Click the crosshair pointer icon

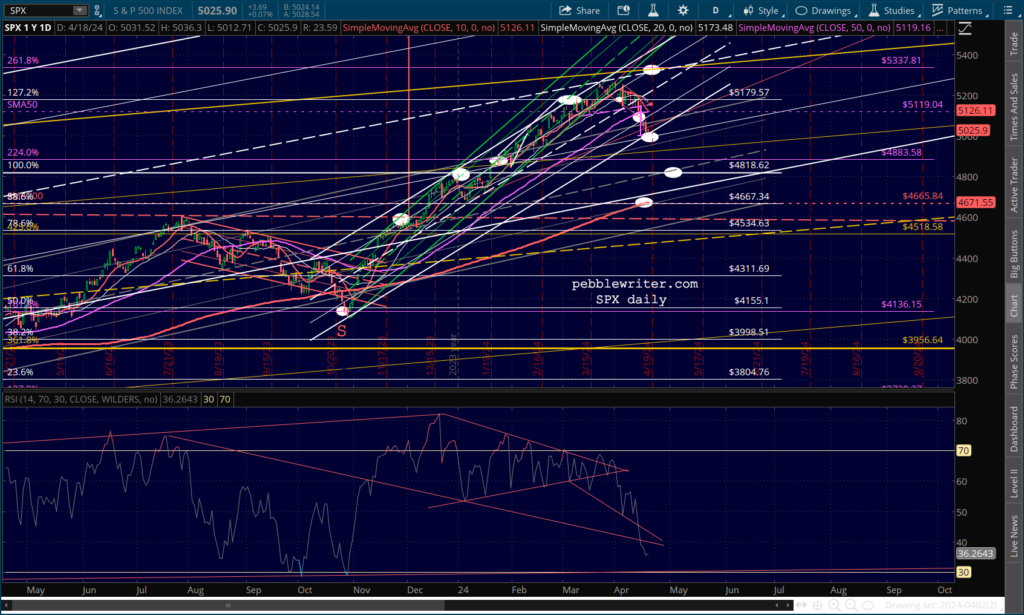(x=818, y=605)
